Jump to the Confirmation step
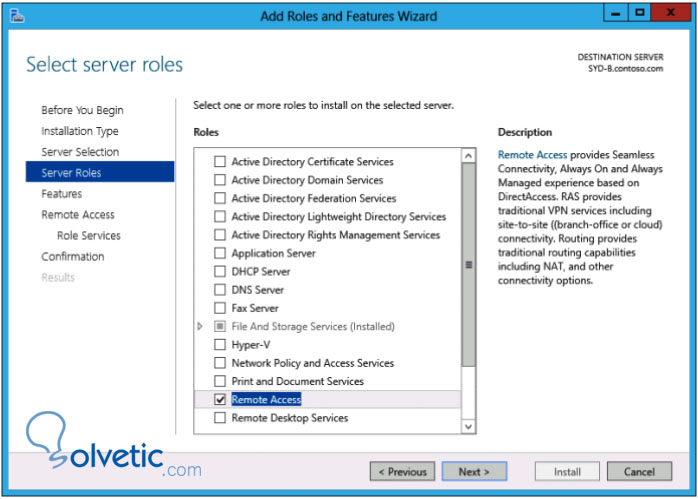698x499 pixels. pyautogui.click(x=73, y=256)
